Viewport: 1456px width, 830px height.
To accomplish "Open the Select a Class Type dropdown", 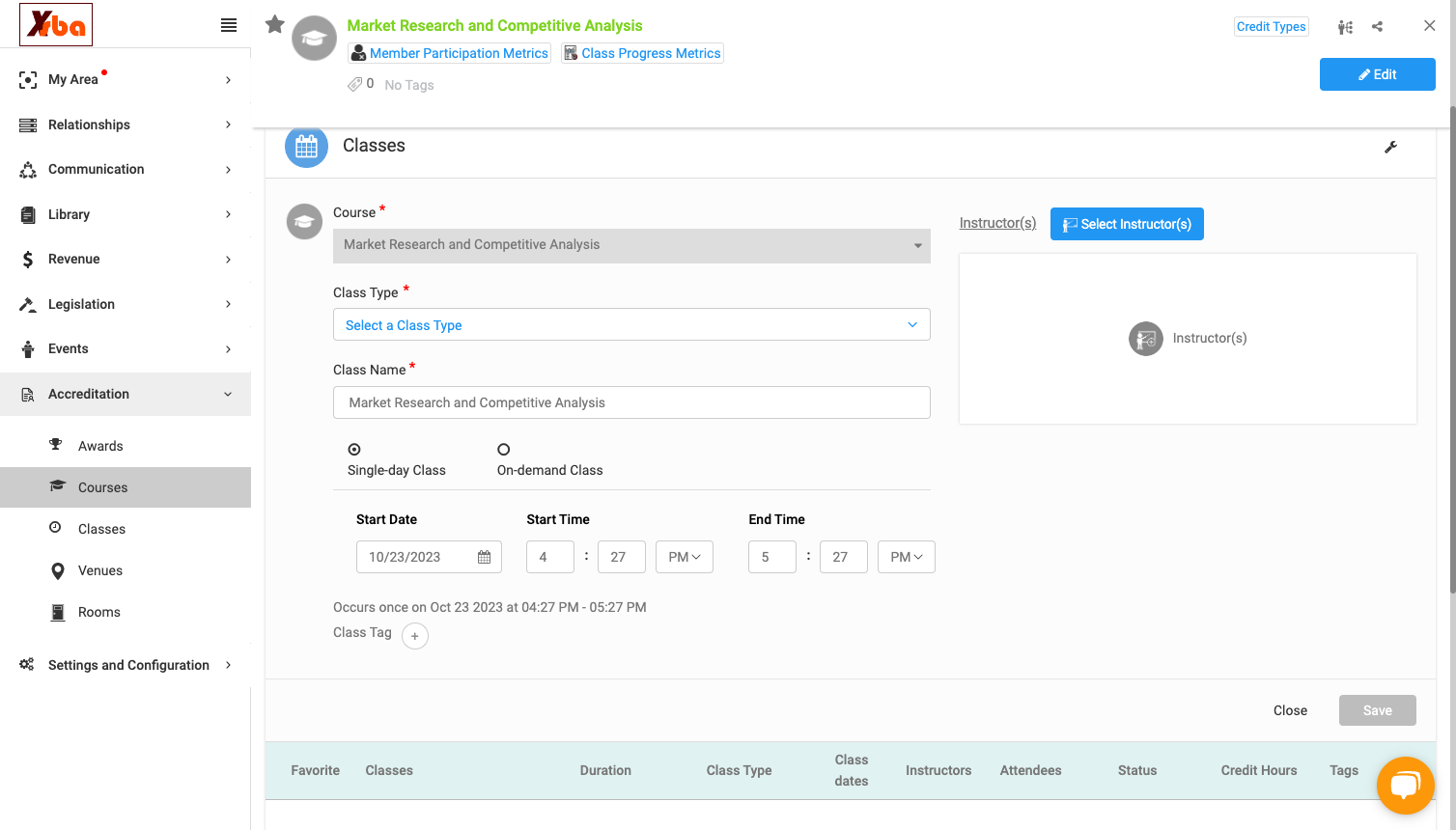I will point(631,324).
